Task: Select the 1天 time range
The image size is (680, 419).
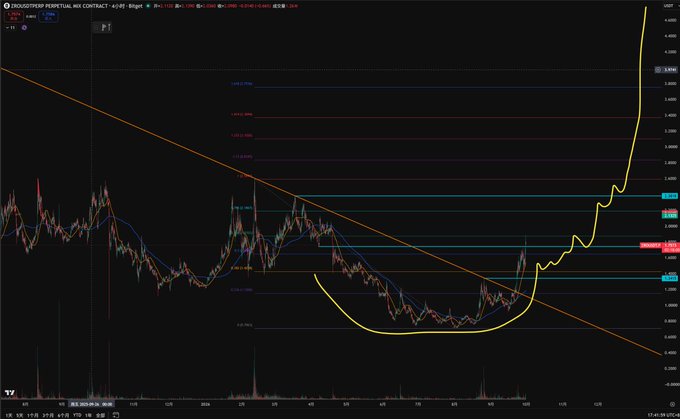Action: click(9, 415)
